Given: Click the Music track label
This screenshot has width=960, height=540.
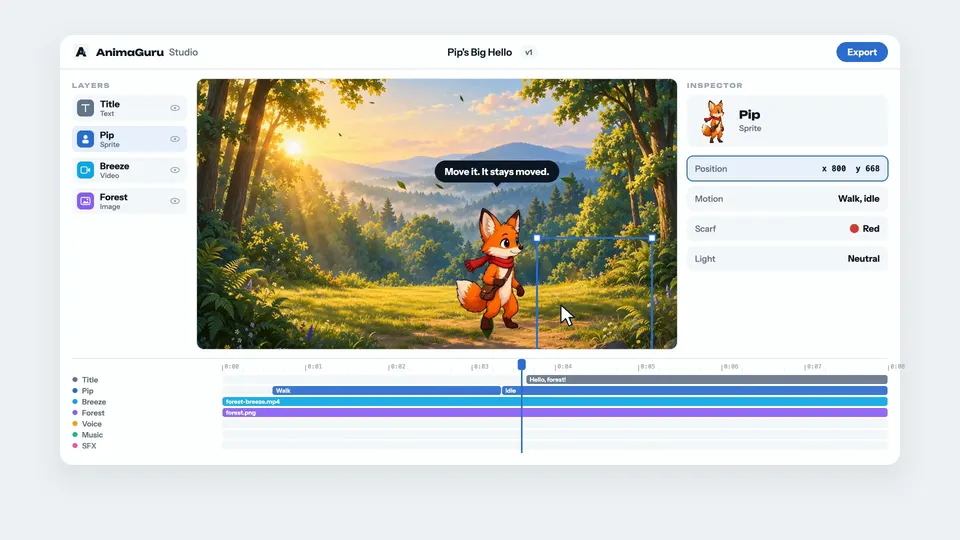Looking at the screenshot, I should tap(92, 435).
